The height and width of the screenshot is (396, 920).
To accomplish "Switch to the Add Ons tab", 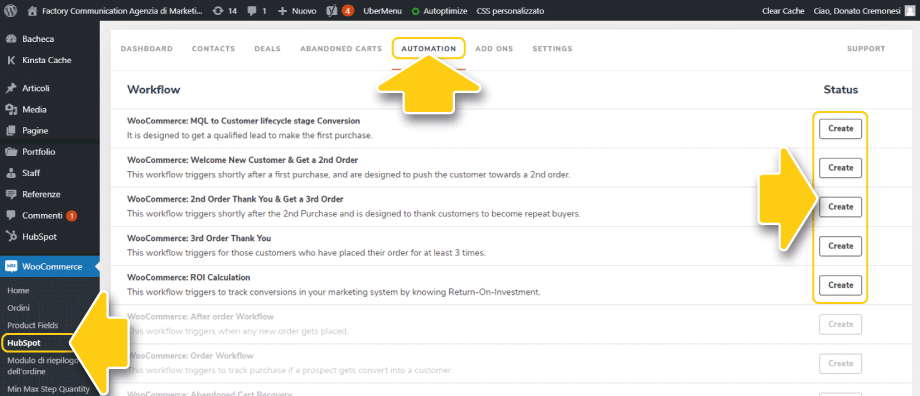I will [494, 49].
